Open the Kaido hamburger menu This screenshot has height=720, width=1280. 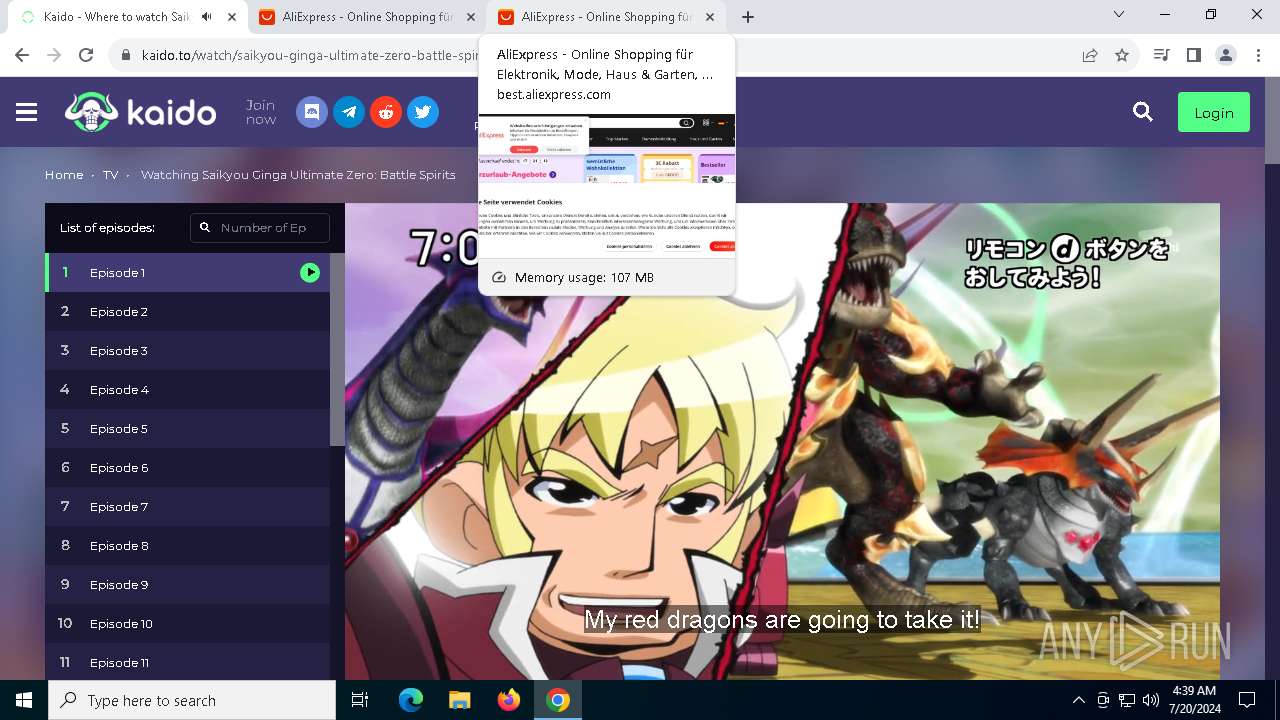27,113
